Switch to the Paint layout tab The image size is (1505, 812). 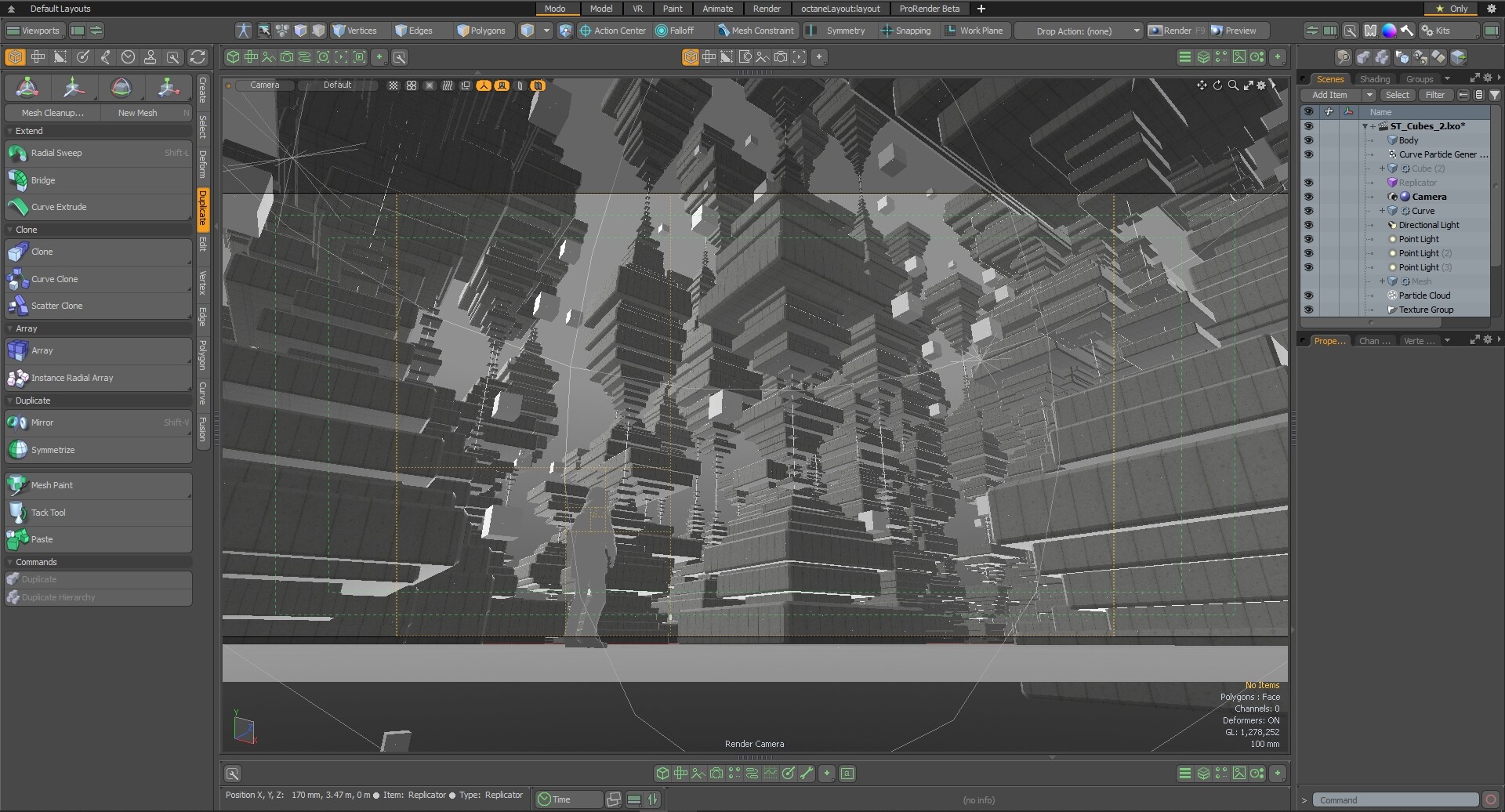[x=673, y=9]
